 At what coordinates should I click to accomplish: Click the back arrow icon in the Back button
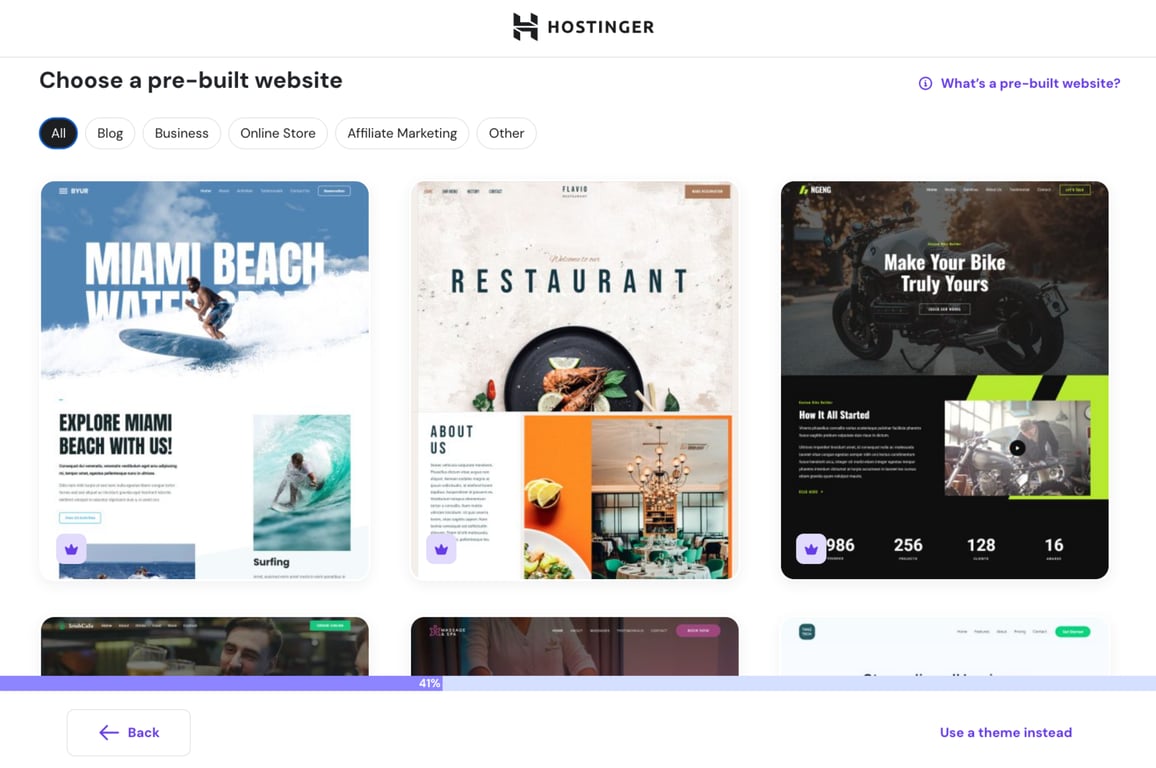109,732
